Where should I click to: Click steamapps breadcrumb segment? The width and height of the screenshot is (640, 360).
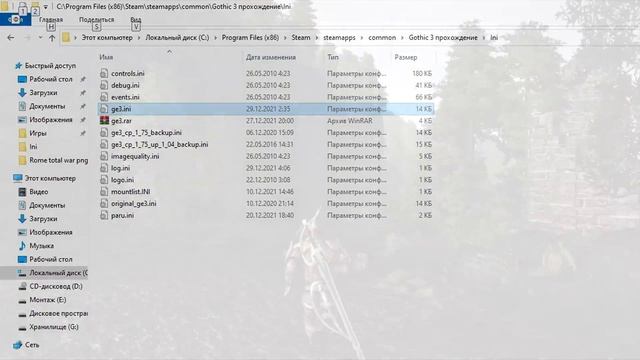339,38
